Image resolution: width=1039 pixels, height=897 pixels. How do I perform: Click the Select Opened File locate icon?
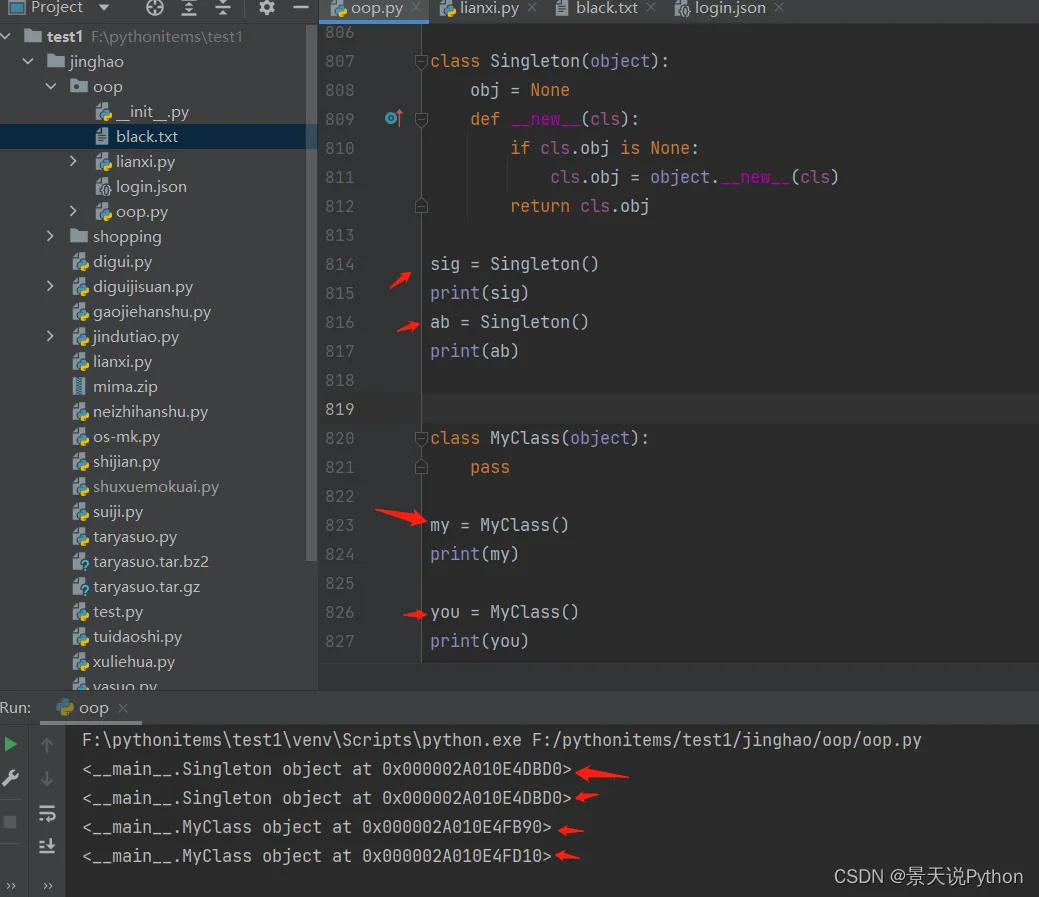pyautogui.click(x=155, y=8)
